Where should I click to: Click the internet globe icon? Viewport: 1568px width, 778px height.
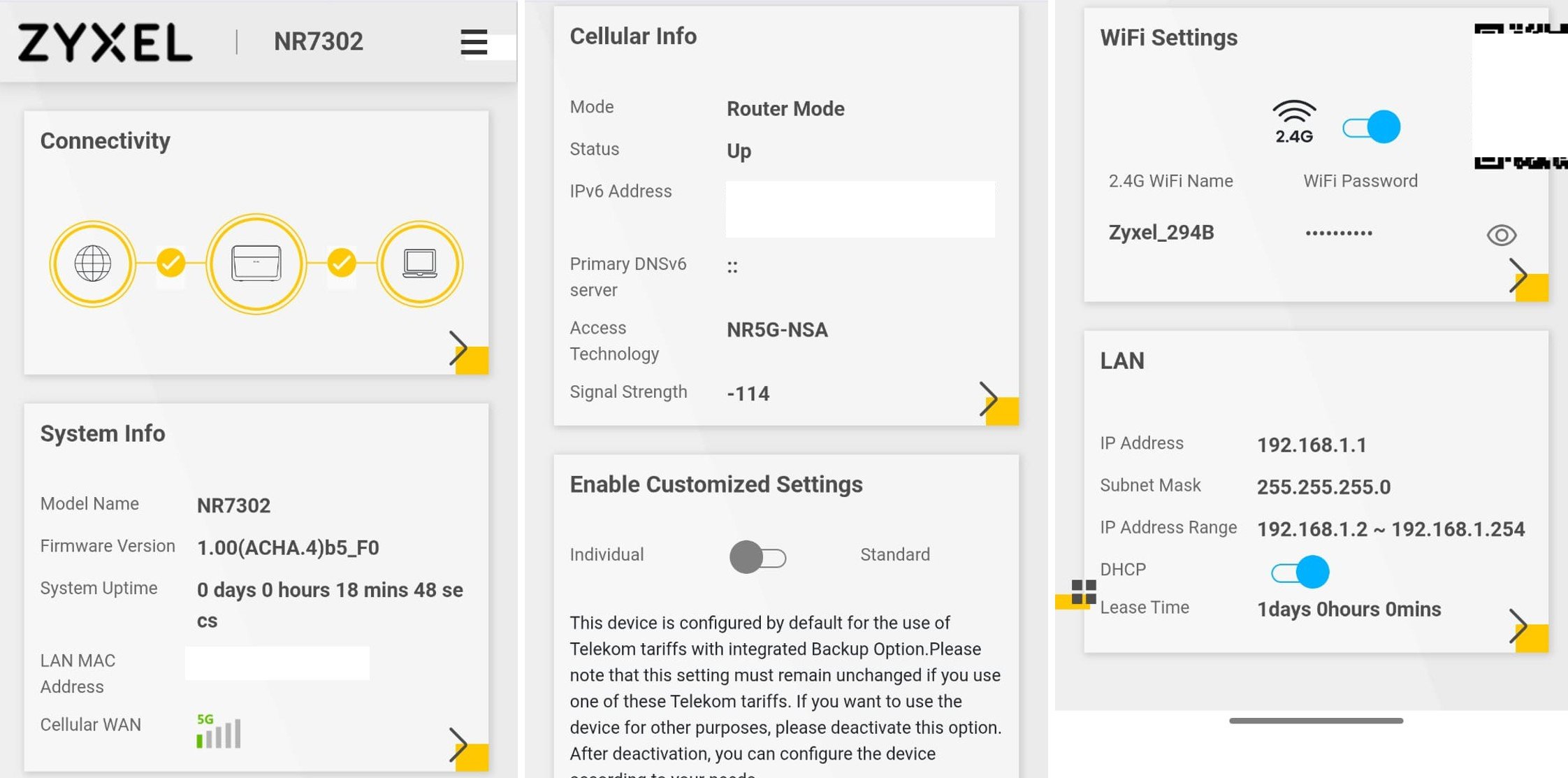tap(92, 264)
